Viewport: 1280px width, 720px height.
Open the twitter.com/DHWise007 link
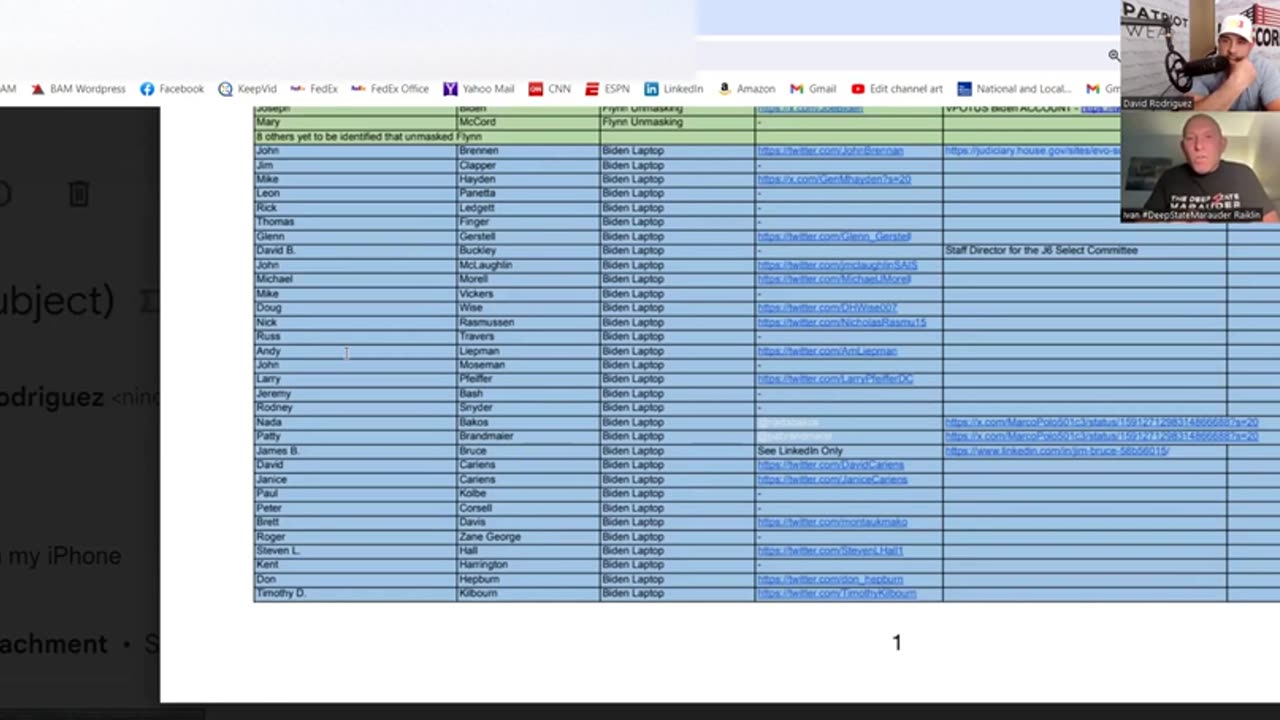click(827, 308)
